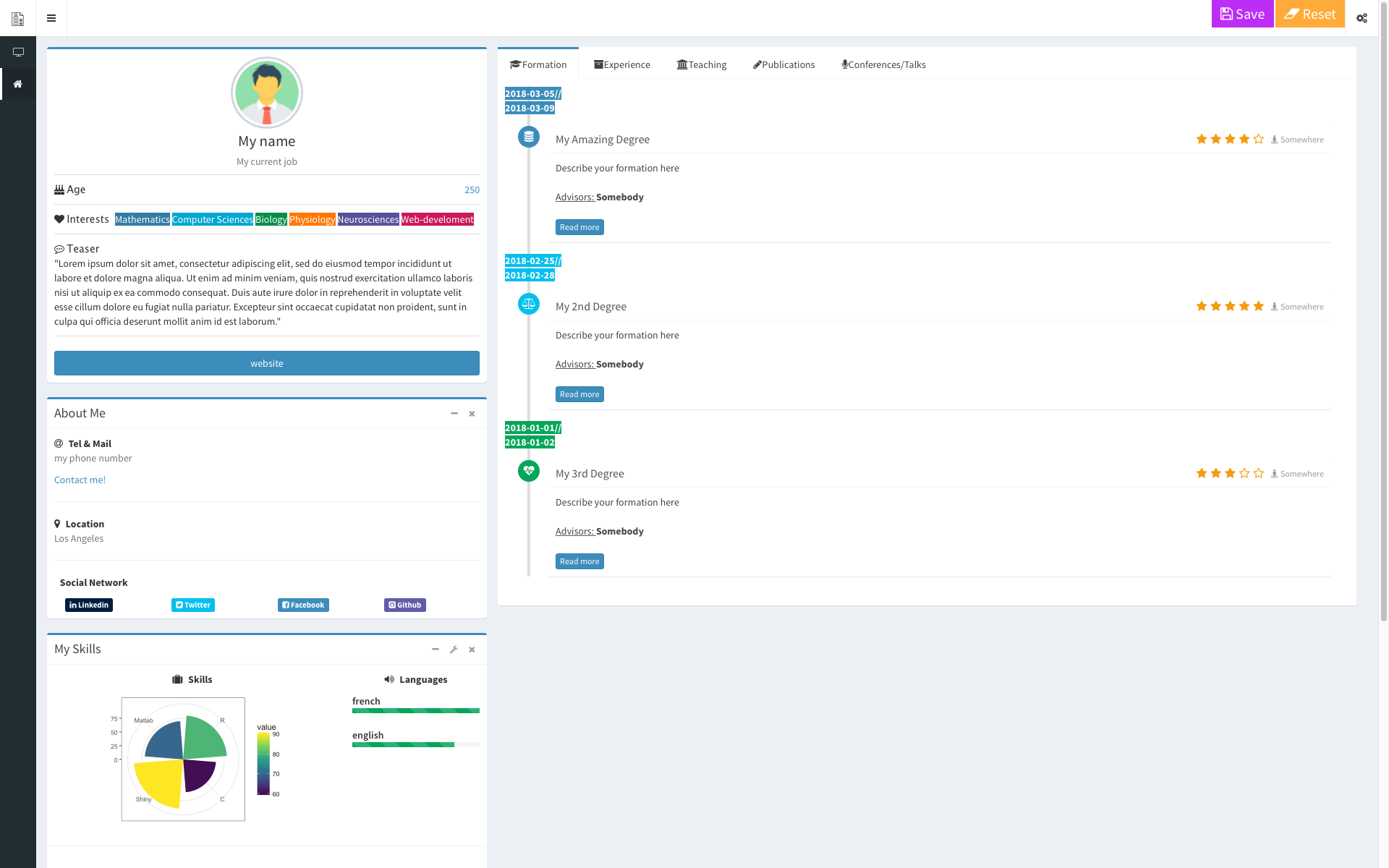Click the Mathematics interest tag
This screenshot has height=868, width=1389.
[x=143, y=219]
